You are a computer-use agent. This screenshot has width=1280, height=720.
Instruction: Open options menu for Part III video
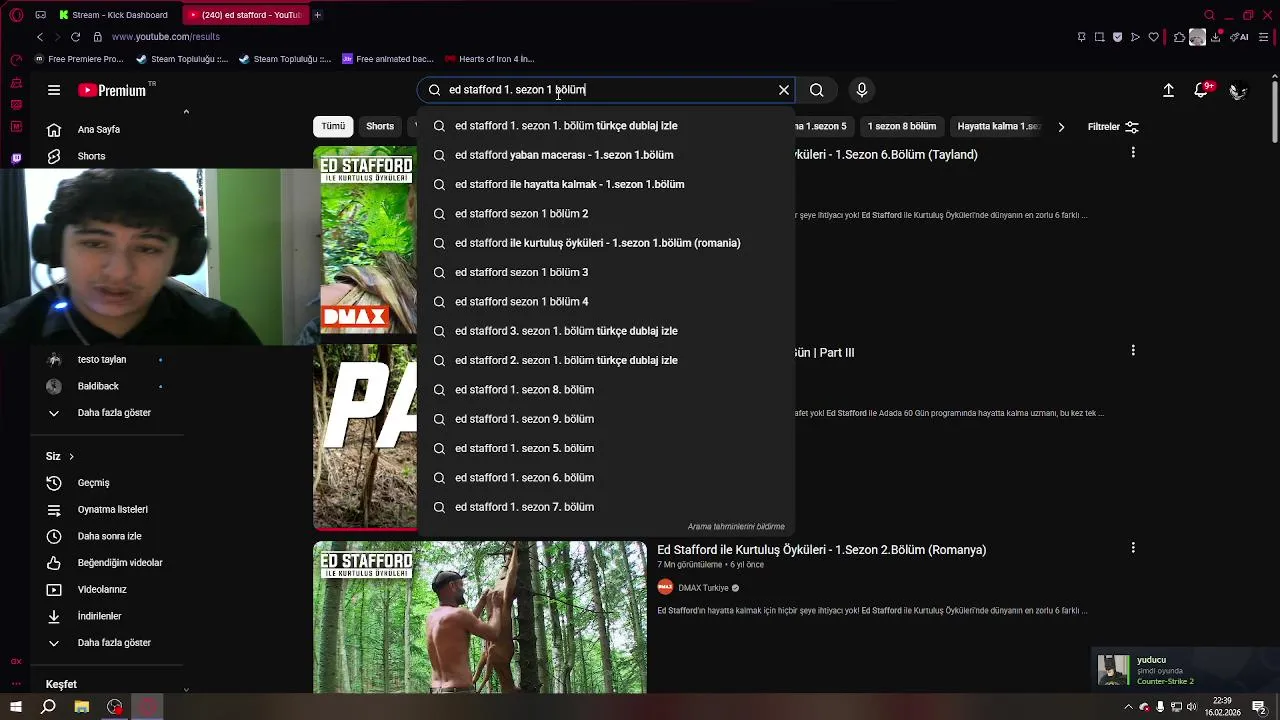pos(1133,350)
